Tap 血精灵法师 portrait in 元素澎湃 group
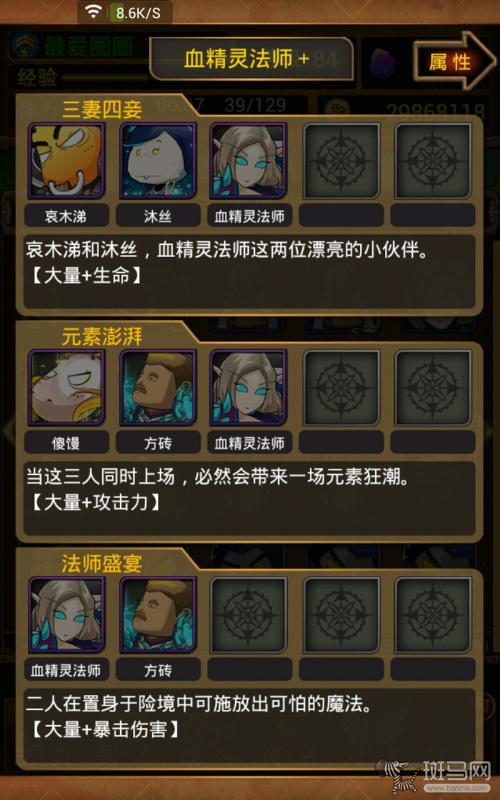Viewport: 500px width, 800px height. tap(249, 388)
